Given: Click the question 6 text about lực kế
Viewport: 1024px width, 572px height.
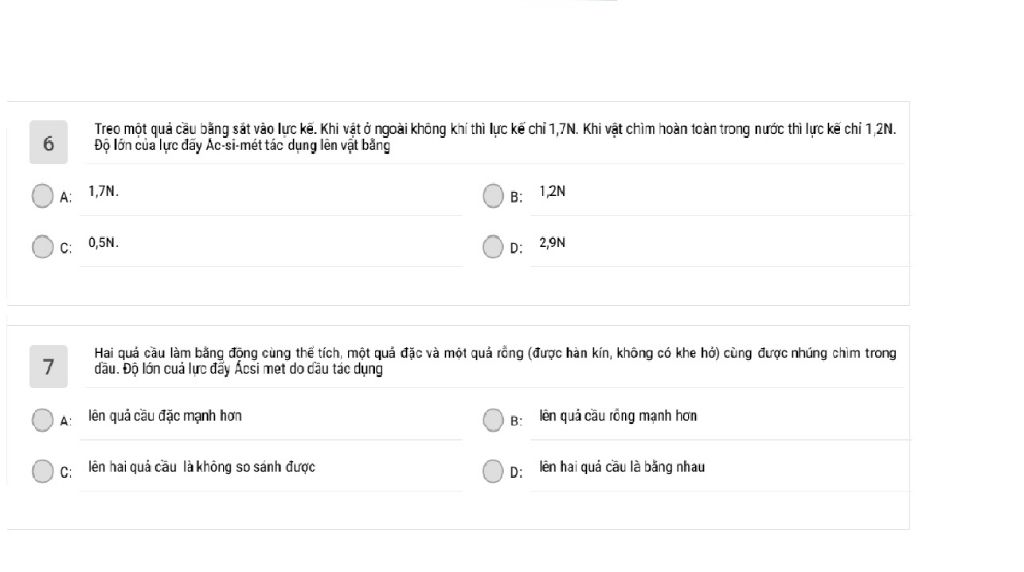Looking at the screenshot, I should point(495,137).
